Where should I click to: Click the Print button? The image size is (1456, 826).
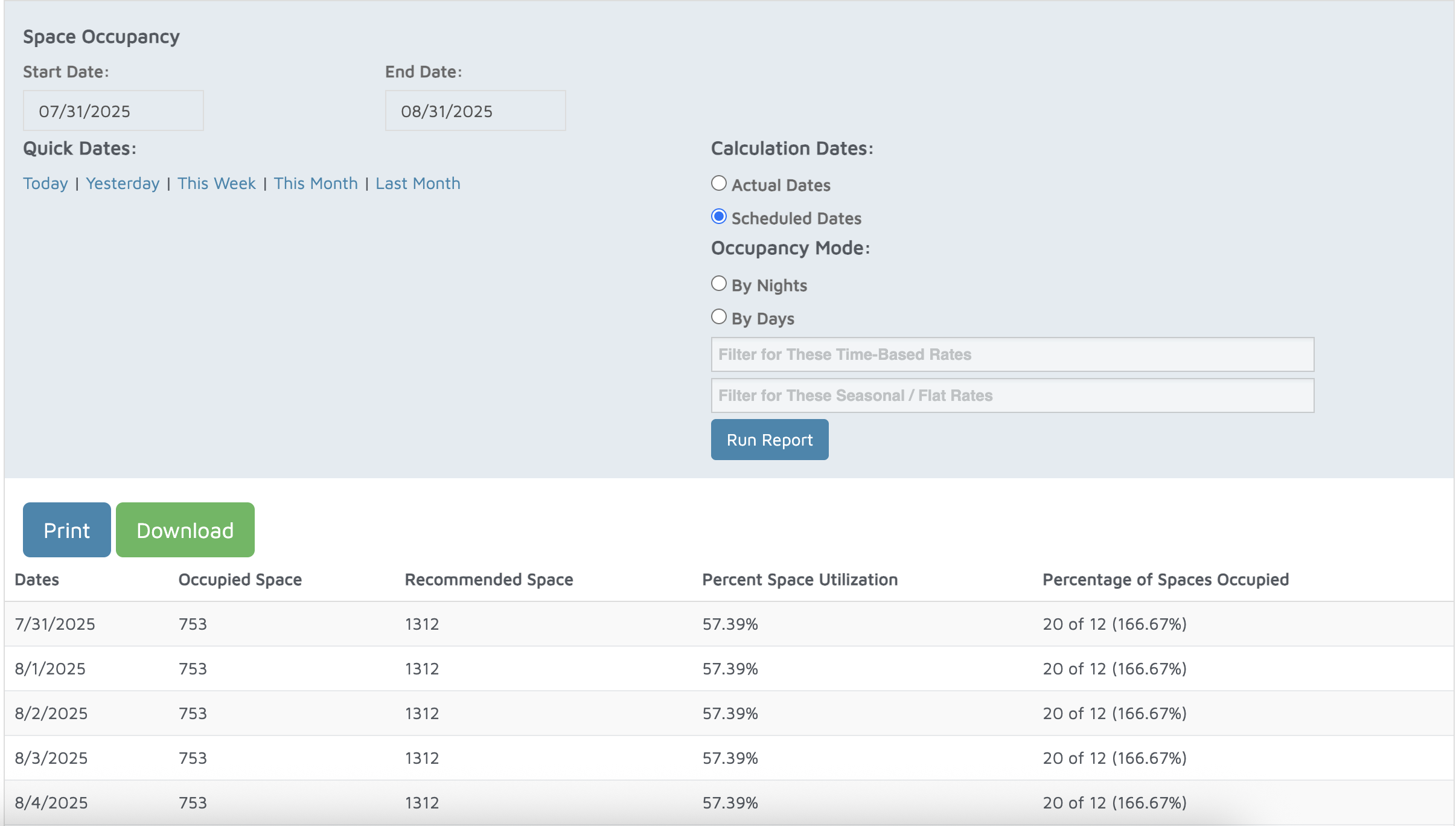click(67, 530)
